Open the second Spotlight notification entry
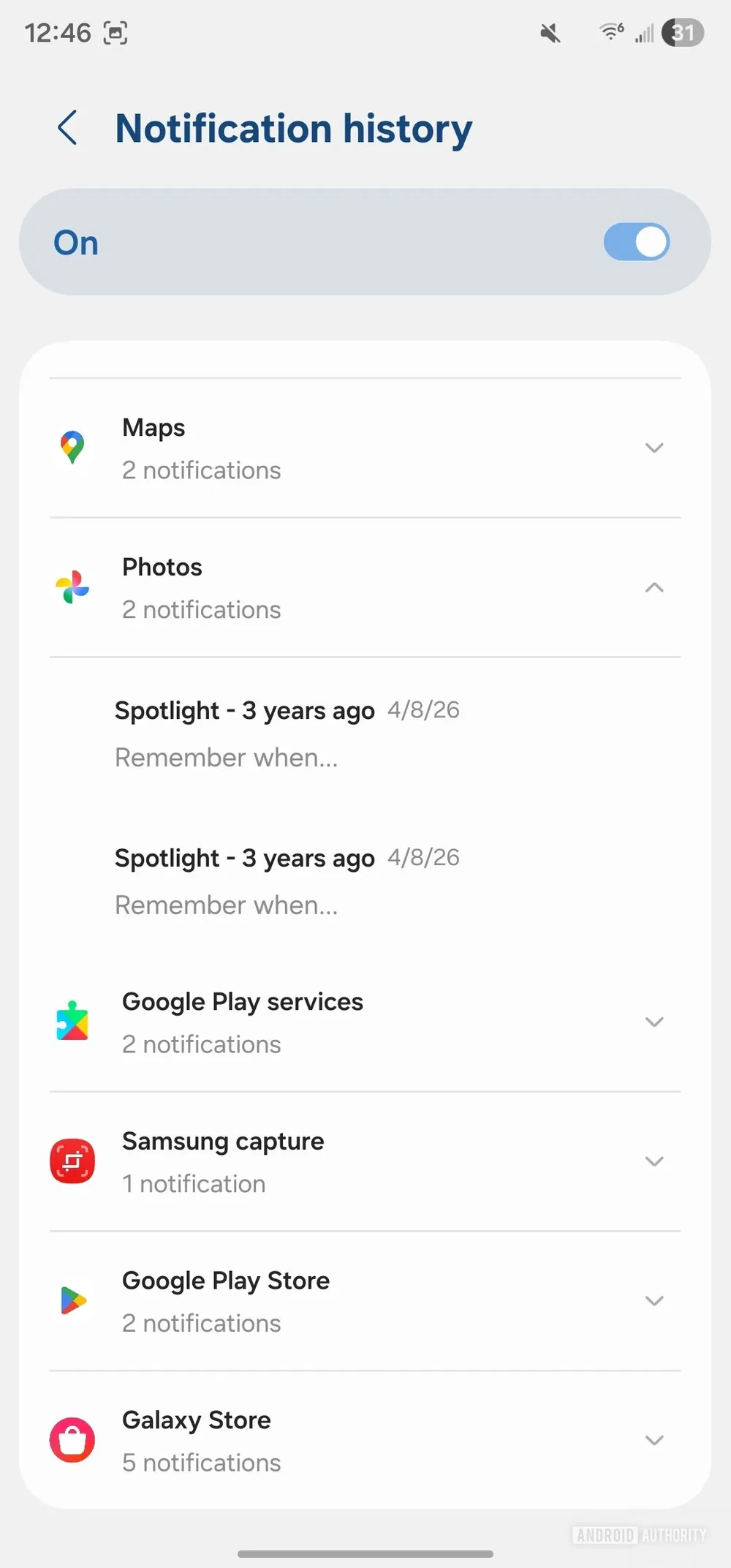 coord(287,881)
